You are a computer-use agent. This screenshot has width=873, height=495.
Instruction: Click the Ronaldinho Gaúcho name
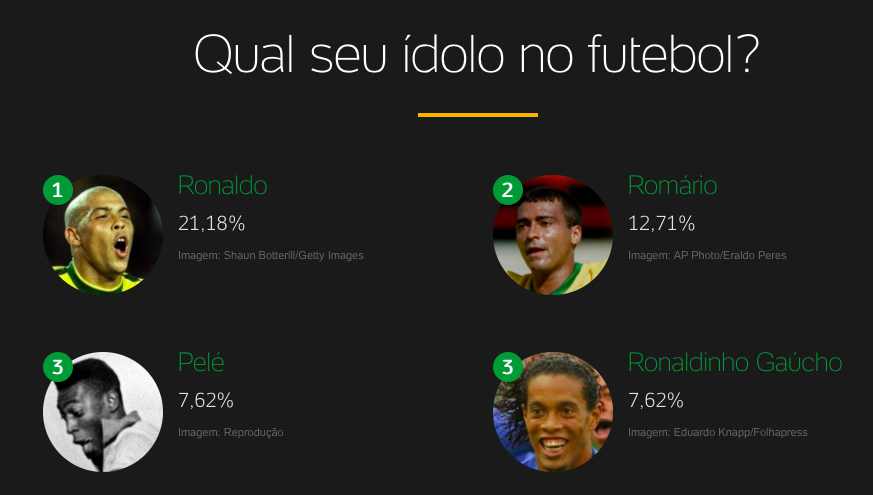coord(734,363)
